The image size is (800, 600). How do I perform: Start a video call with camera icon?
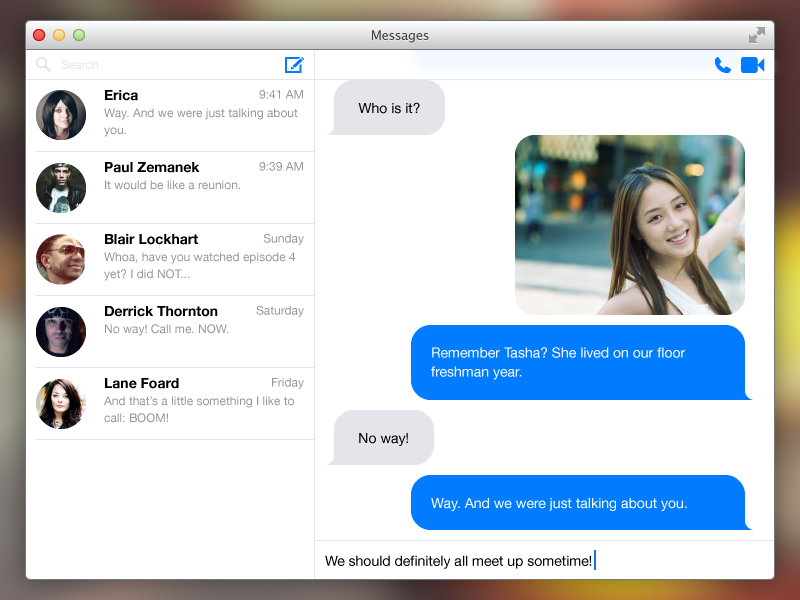[752, 65]
